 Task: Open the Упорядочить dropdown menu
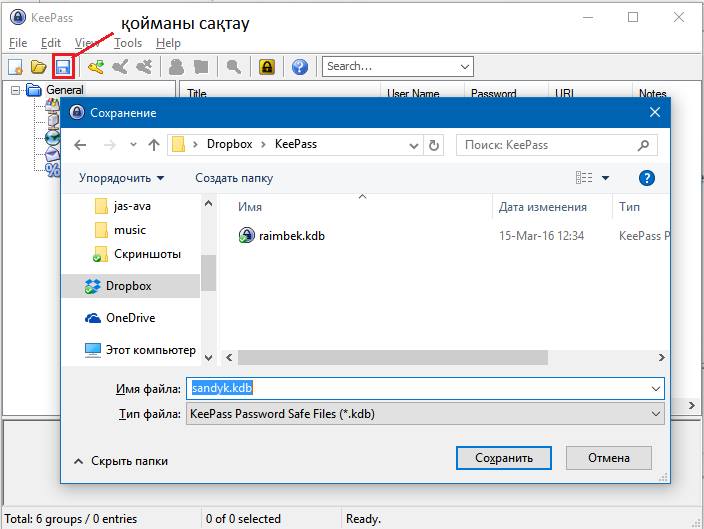122,178
